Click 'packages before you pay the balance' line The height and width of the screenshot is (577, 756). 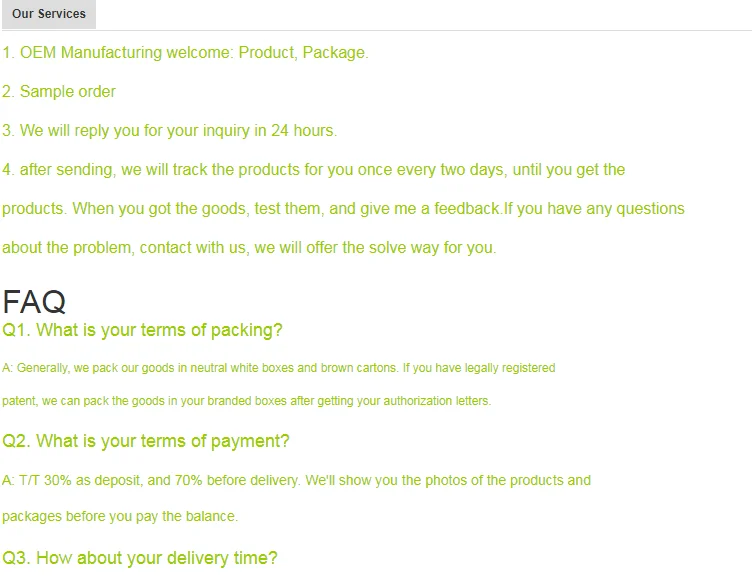click(x=120, y=517)
